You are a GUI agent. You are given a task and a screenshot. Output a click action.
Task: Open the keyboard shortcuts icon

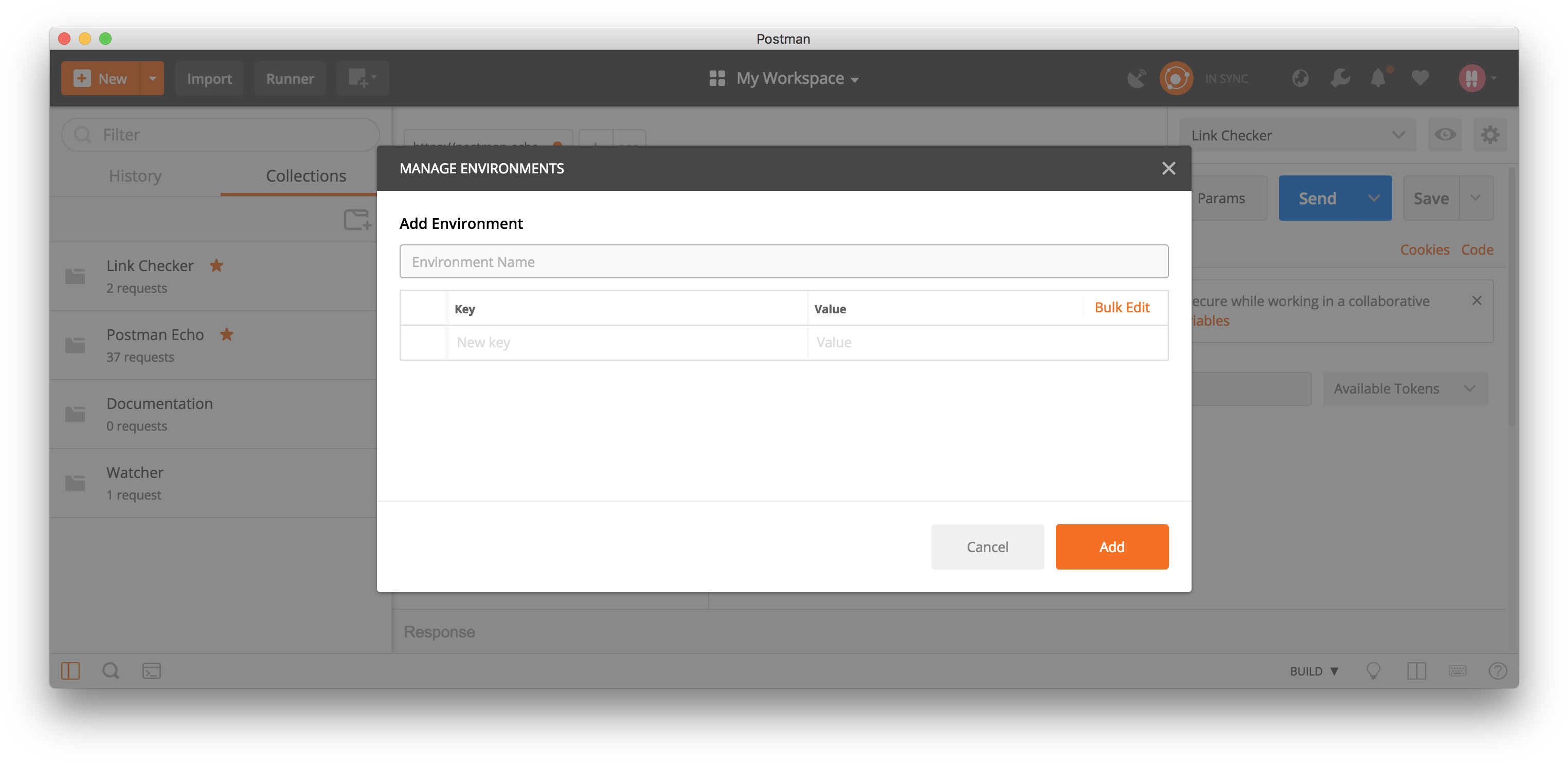click(1456, 670)
